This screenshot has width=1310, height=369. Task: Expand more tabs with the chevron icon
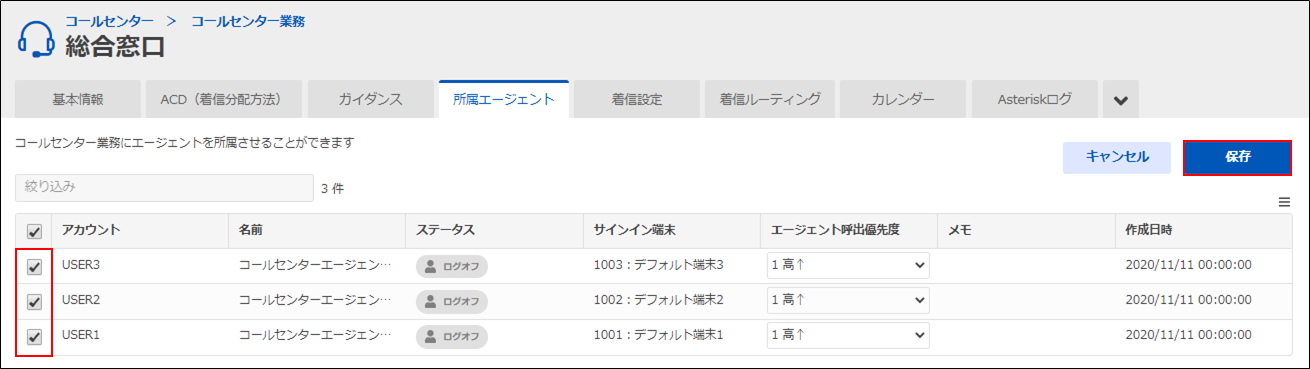[x=1121, y=100]
